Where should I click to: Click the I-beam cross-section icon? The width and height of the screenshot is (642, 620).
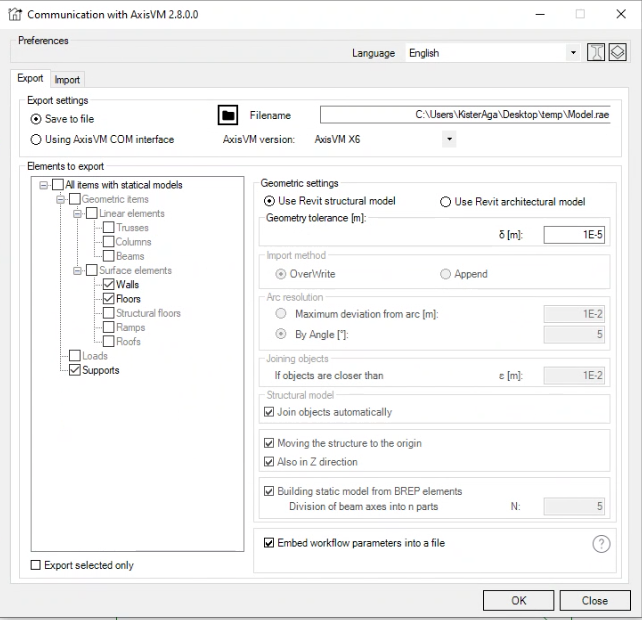coord(596,52)
